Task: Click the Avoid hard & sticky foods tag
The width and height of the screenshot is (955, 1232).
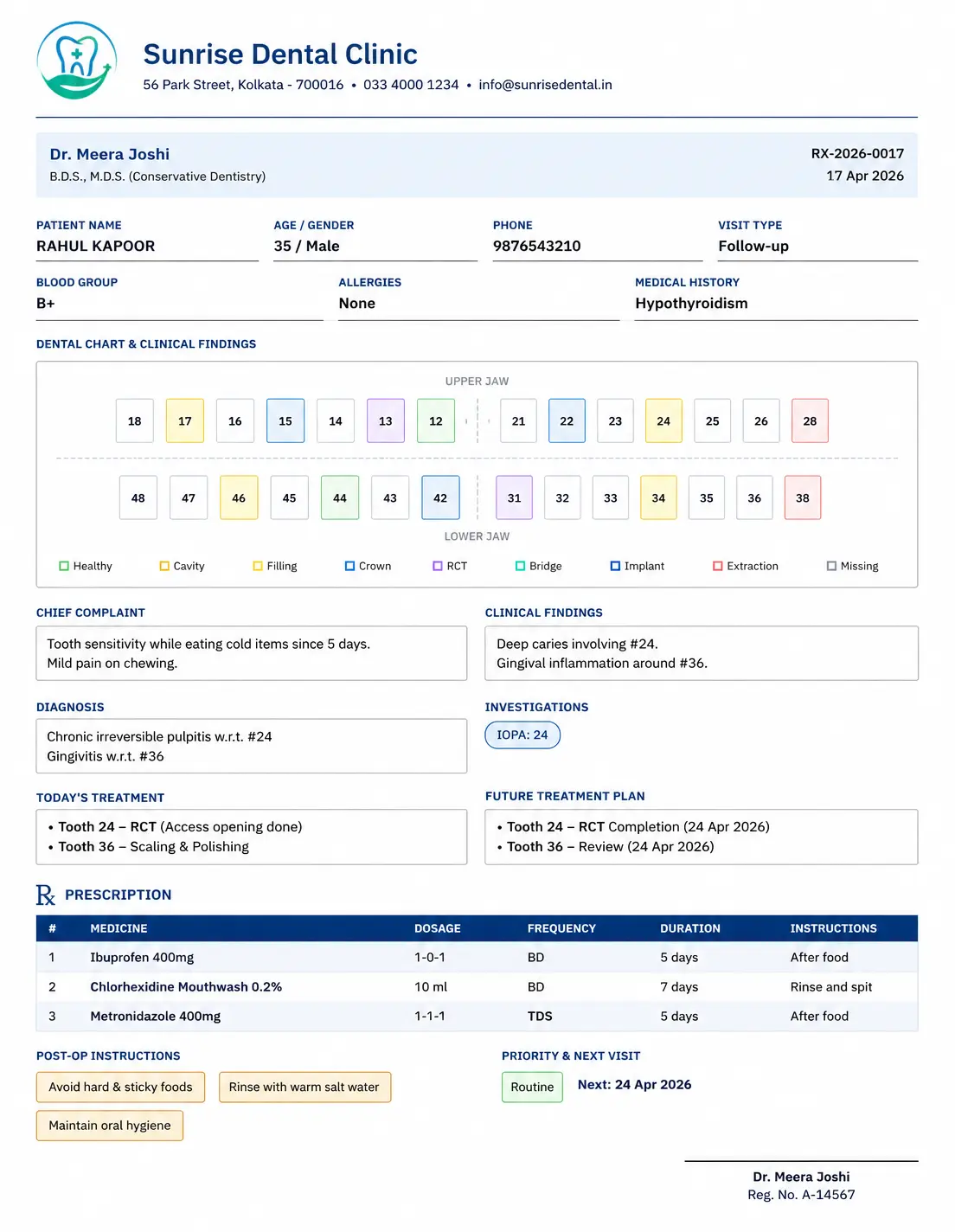Action: [x=120, y=1087]
